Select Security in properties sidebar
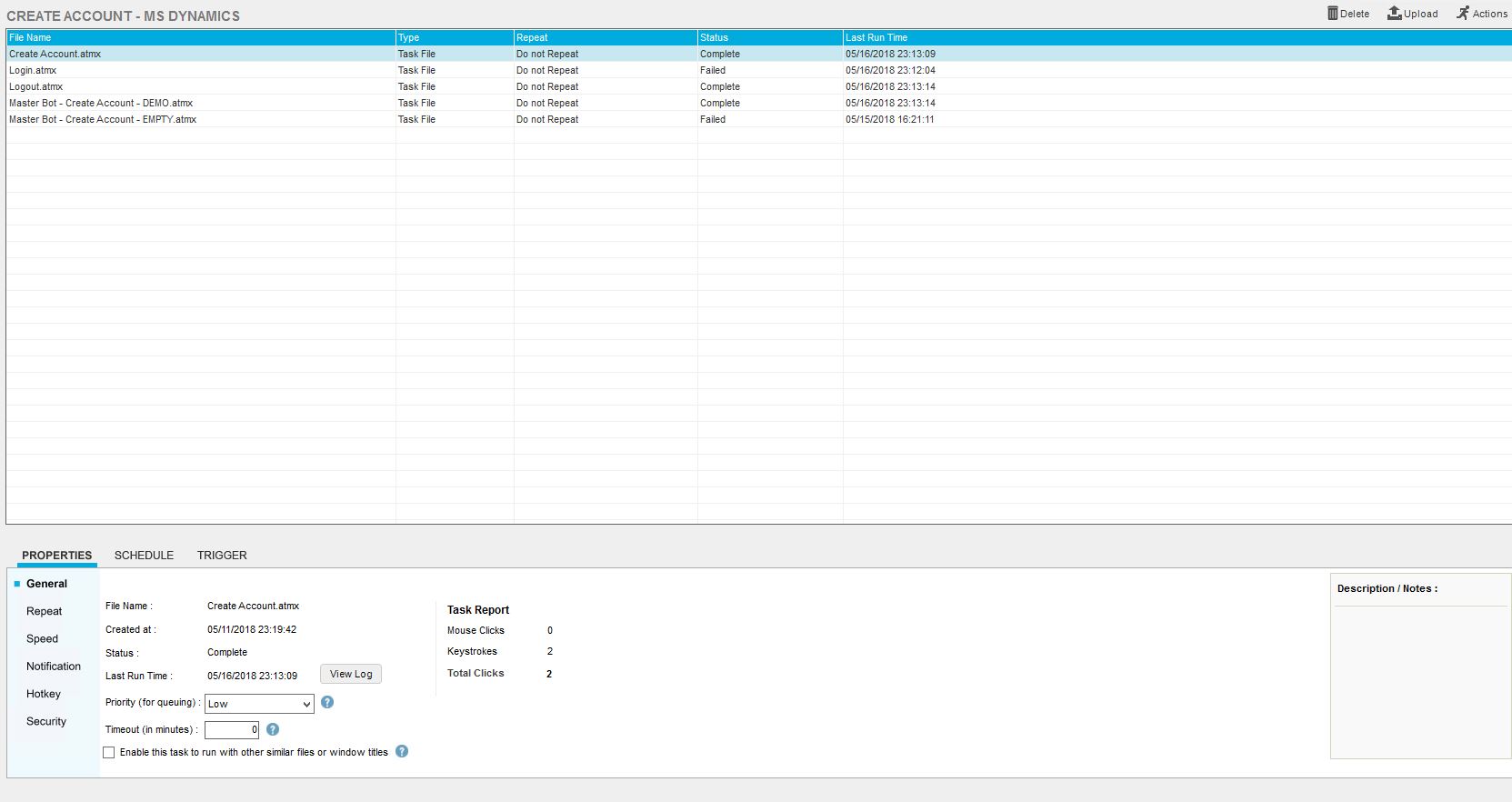Screen dimensions: 1512x802 click(x=45, y=721)
